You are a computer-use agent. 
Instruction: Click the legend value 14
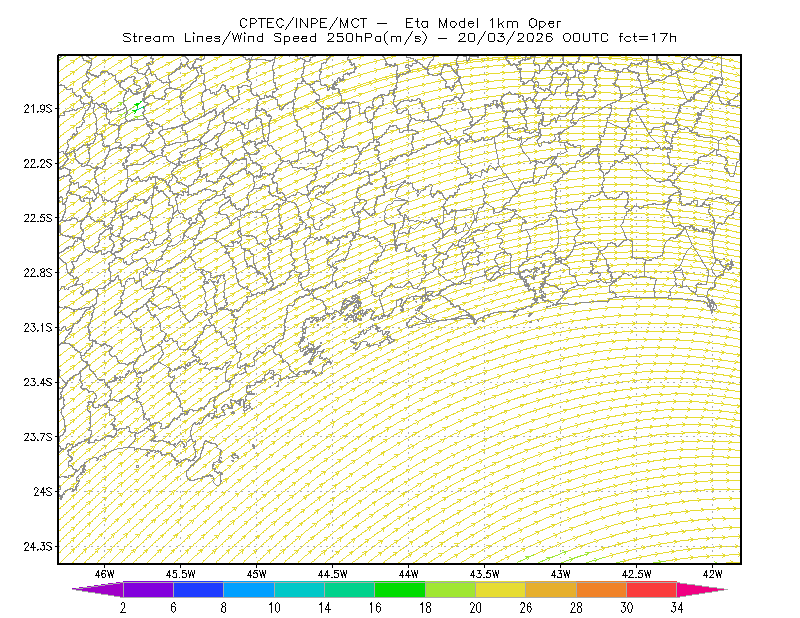(324, 608)
